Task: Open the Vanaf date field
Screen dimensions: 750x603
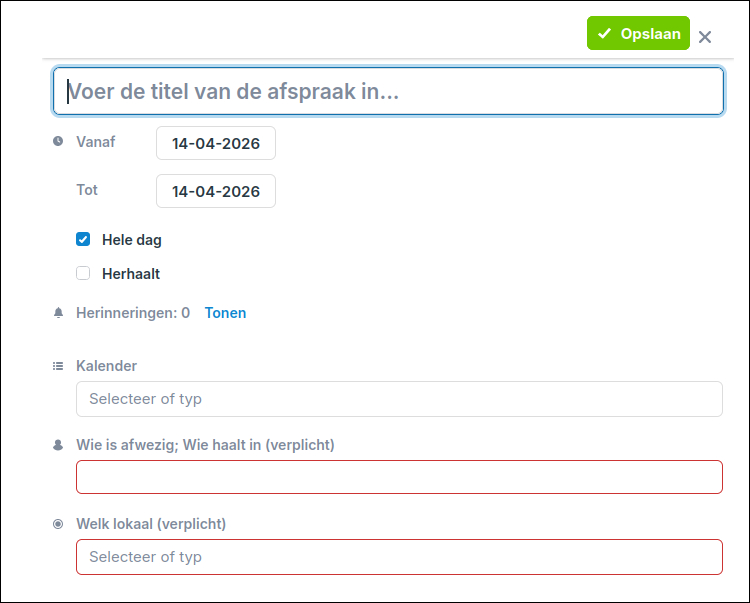Action: 216,143
